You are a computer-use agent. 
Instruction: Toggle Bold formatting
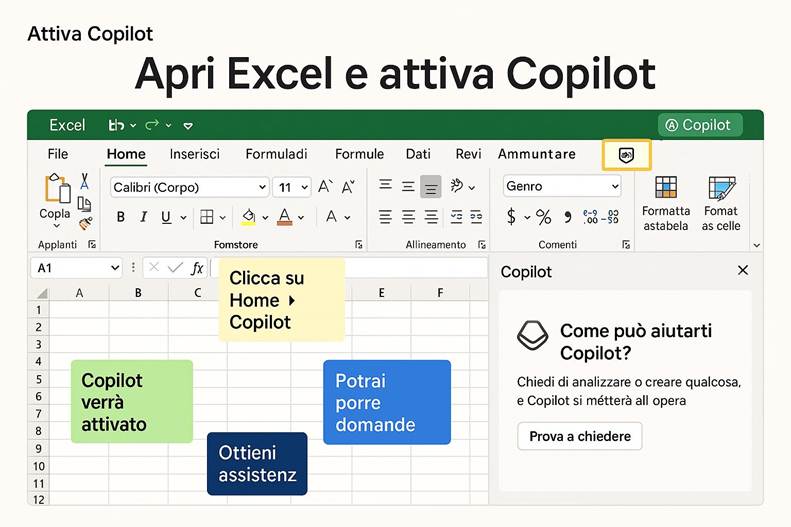coord(121,217)
